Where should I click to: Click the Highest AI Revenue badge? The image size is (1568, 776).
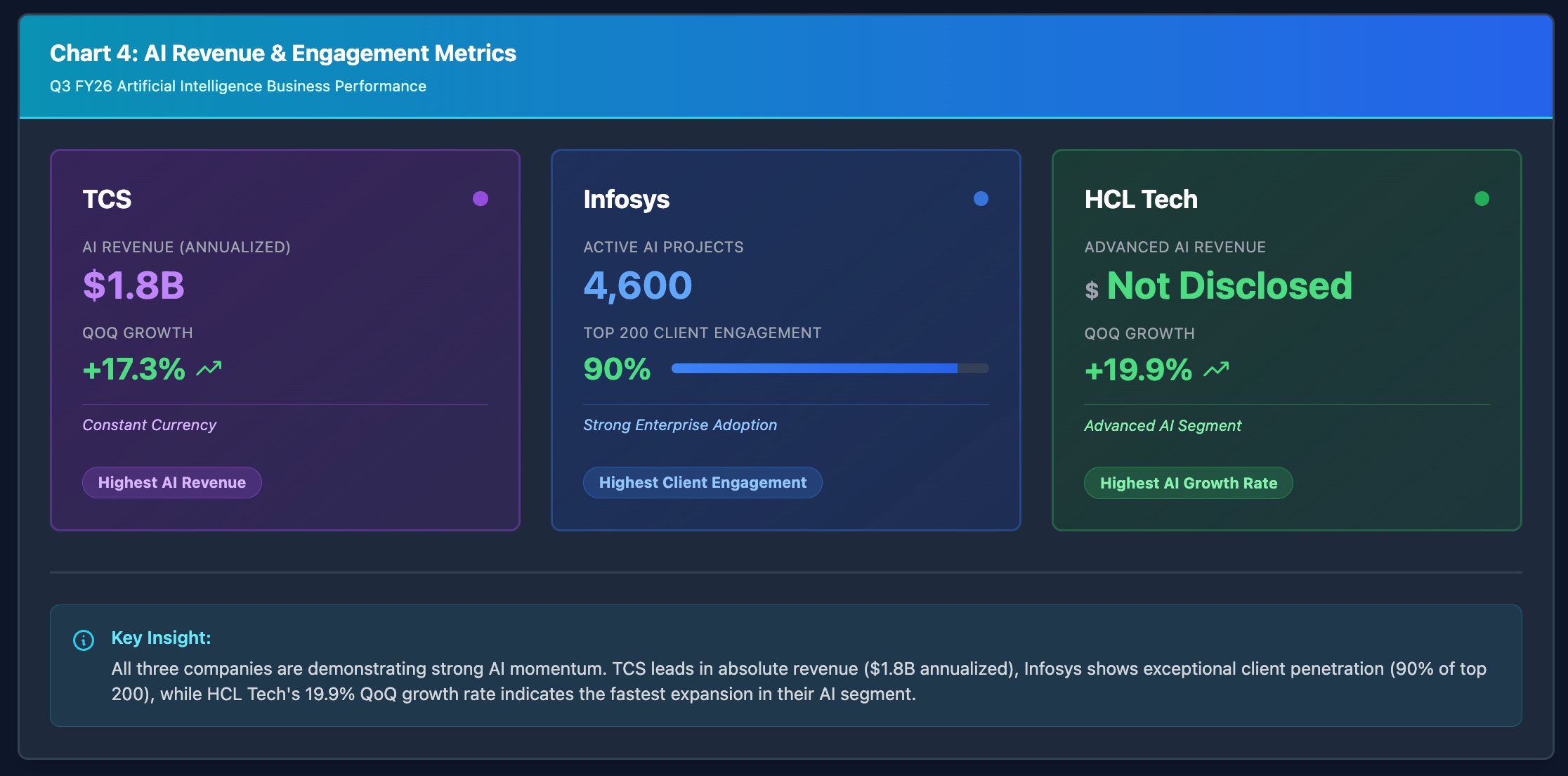click(x=172, y=483)
